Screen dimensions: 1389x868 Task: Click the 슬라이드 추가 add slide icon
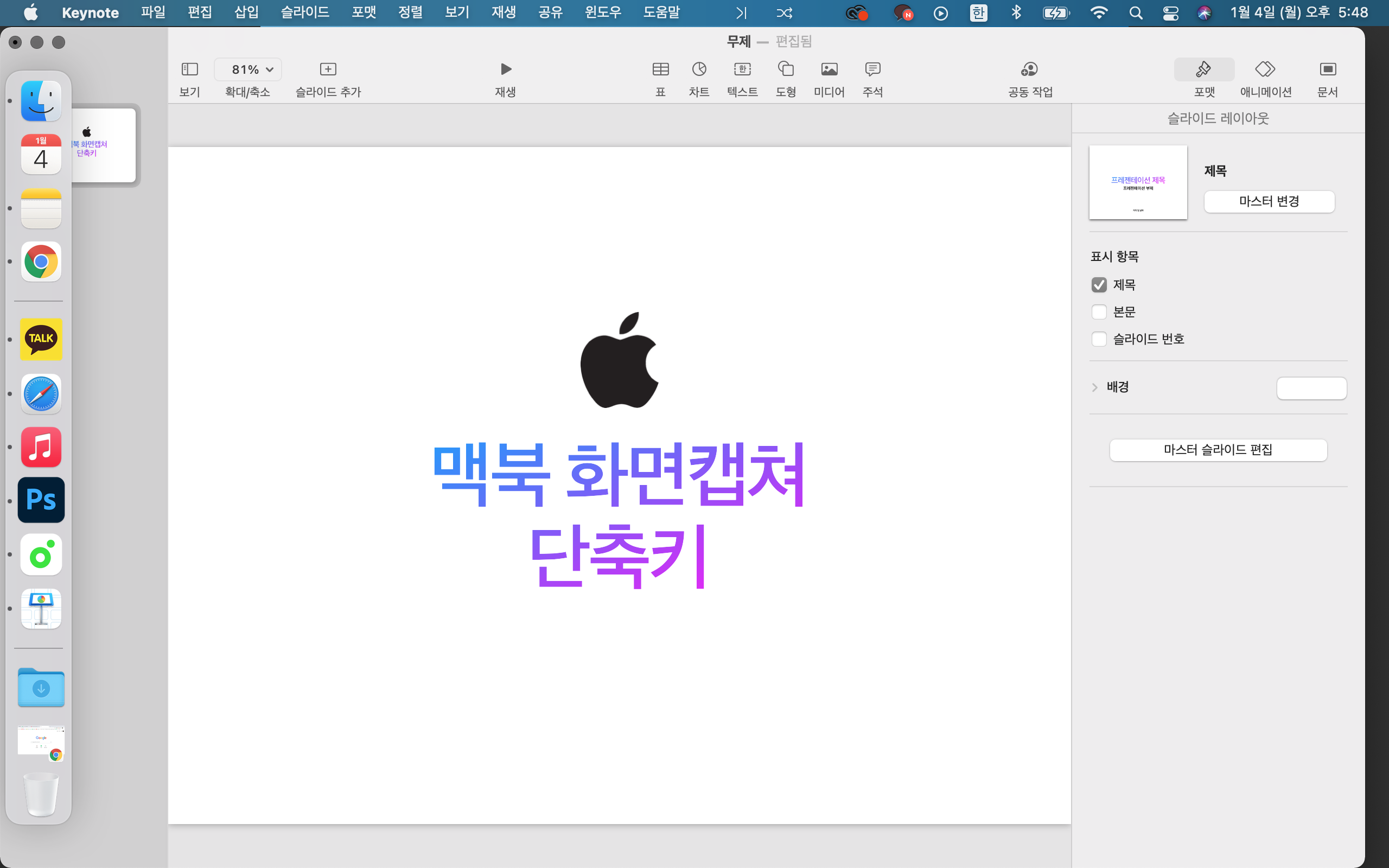pyautogui.click(x=328, y=69)
